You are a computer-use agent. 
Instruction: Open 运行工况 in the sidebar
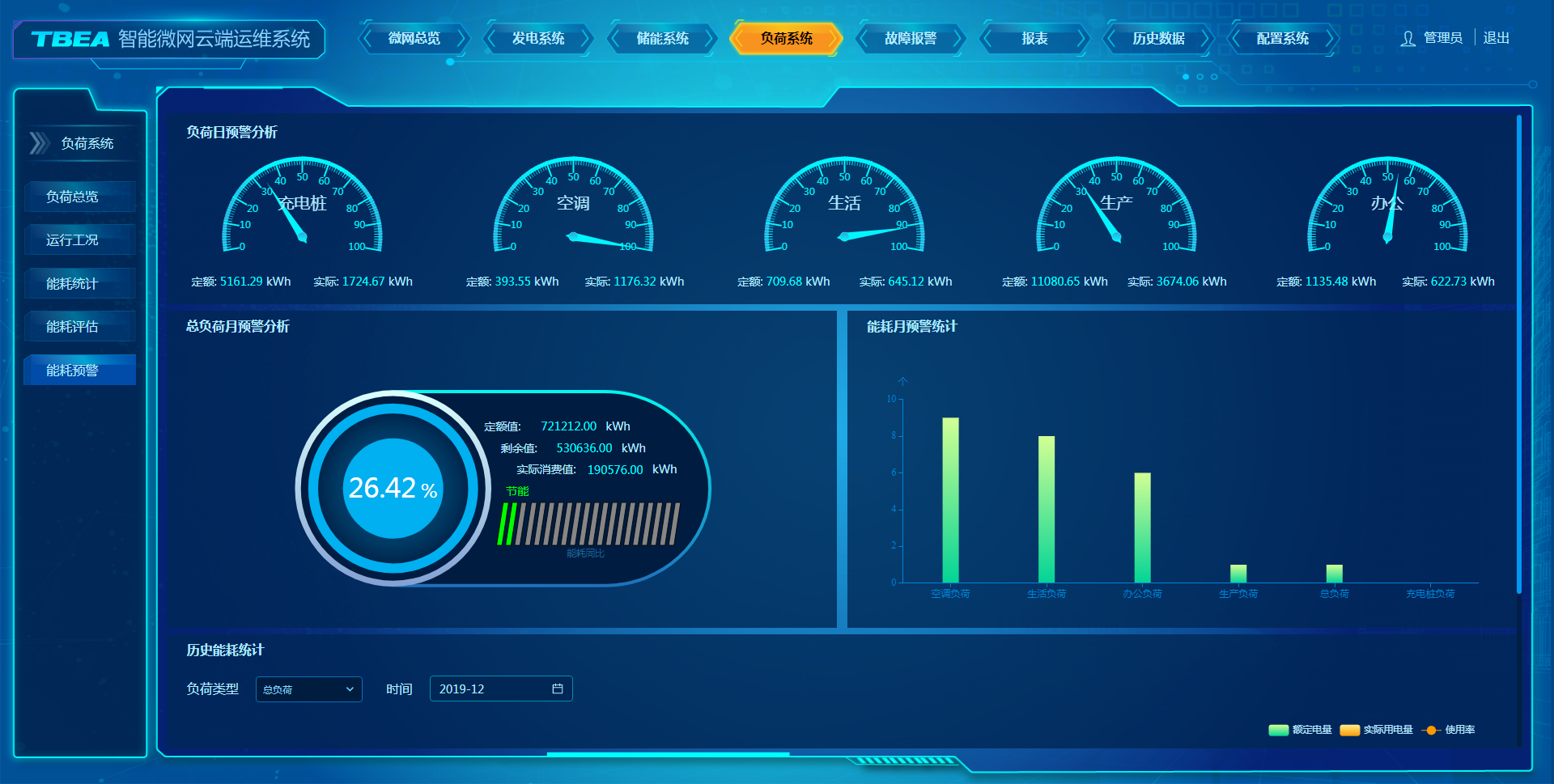point(73,240)
